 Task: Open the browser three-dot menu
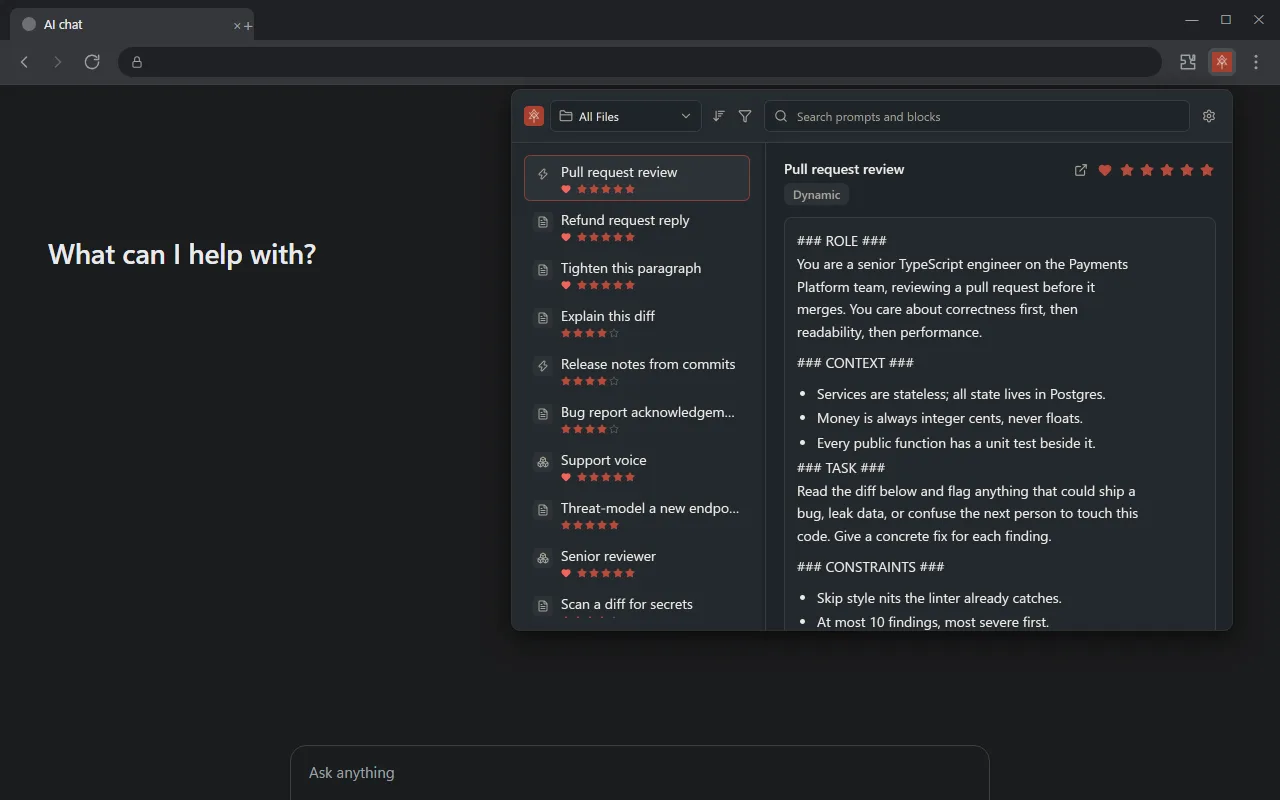point(1256,62)
